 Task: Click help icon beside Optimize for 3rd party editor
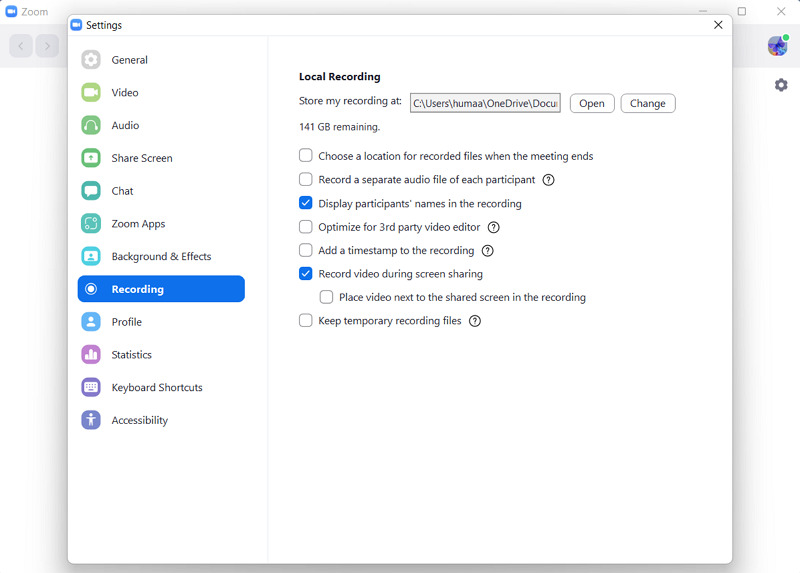493,228
